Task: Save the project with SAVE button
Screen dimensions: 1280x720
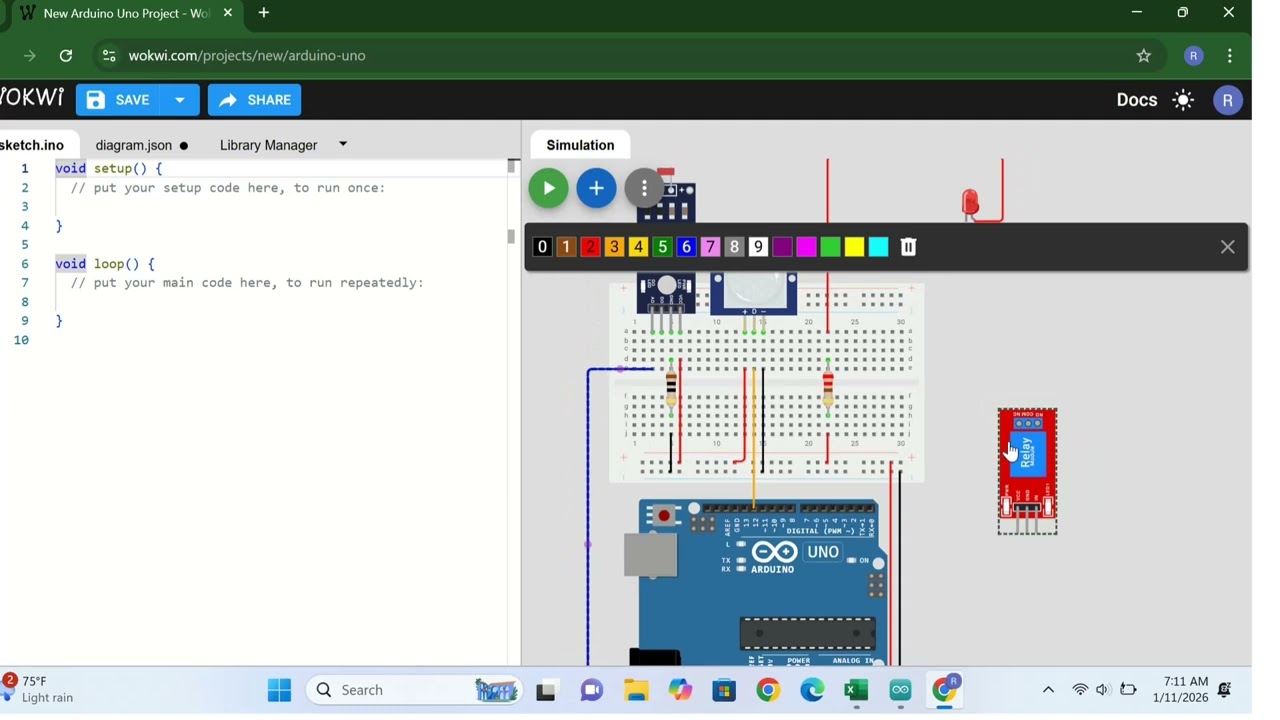Action: (118, 100)
